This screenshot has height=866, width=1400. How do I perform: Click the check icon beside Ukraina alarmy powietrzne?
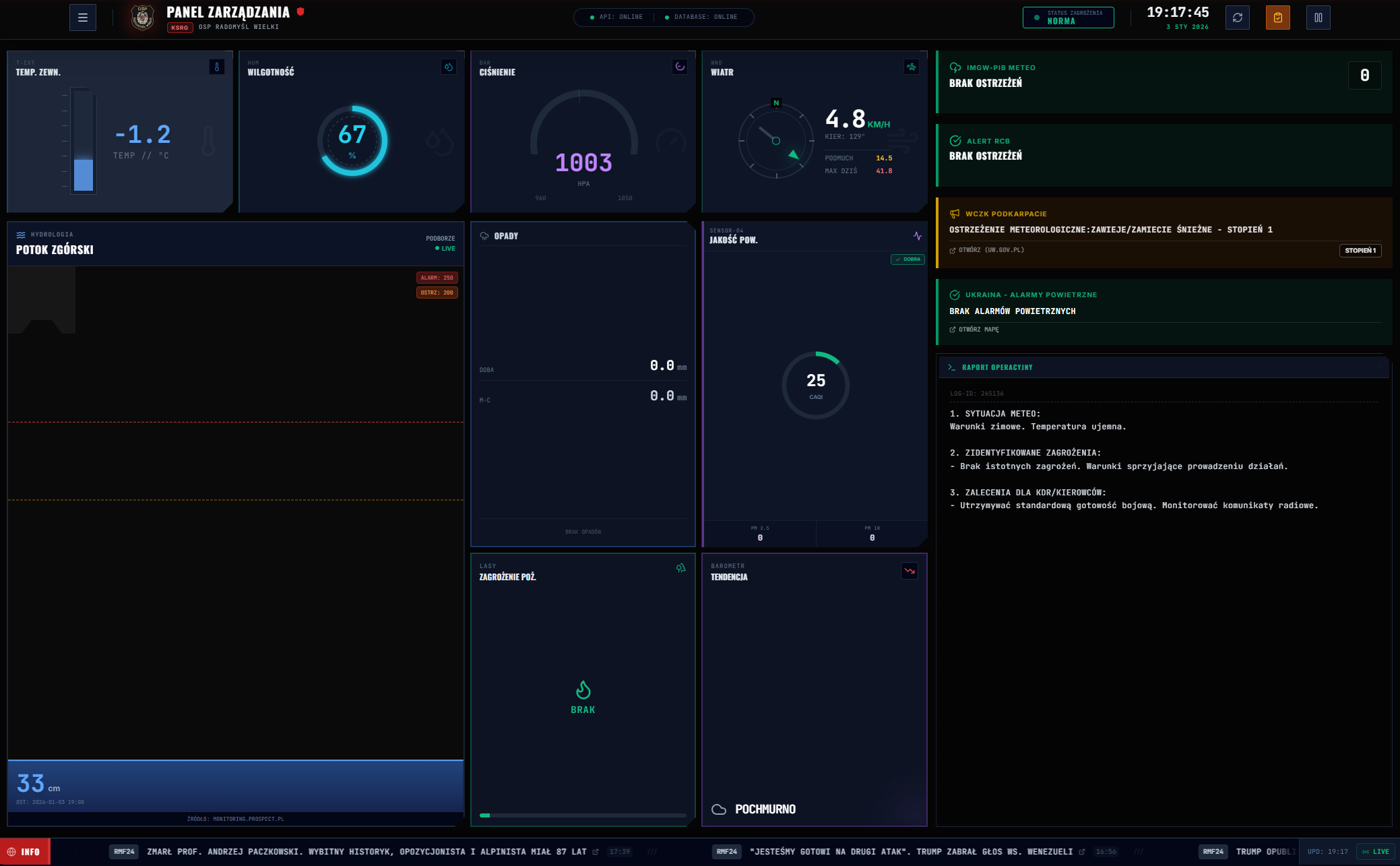click(955, 295)
